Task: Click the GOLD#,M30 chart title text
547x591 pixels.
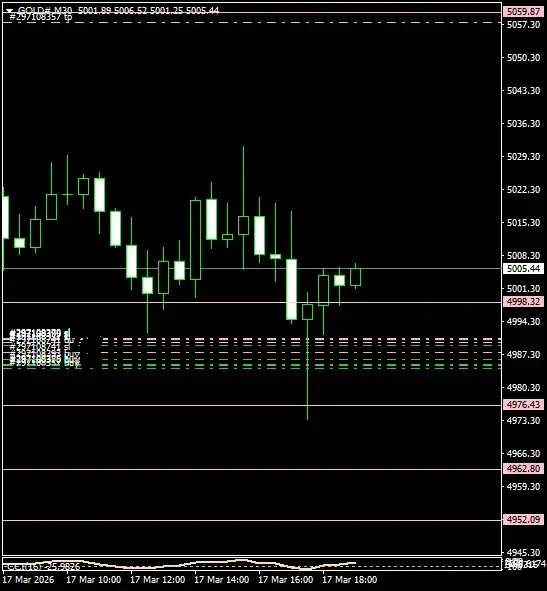Action: (x=44, y=10)
